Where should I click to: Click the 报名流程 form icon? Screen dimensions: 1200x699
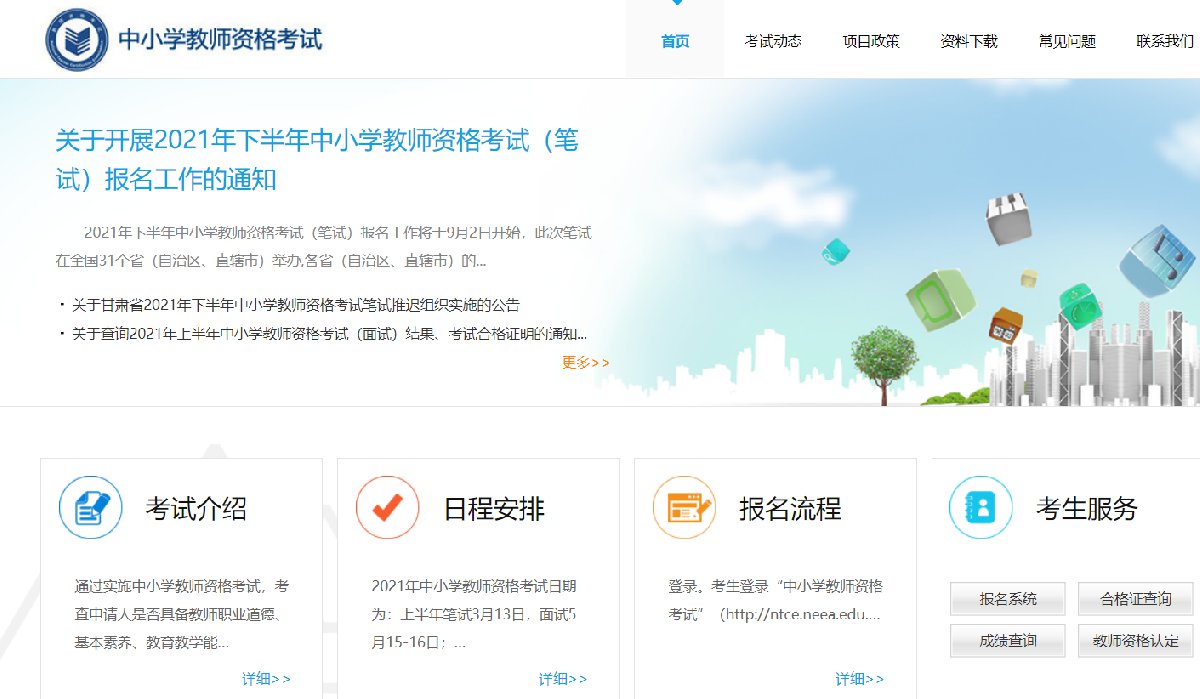click(x=684, y=507)
